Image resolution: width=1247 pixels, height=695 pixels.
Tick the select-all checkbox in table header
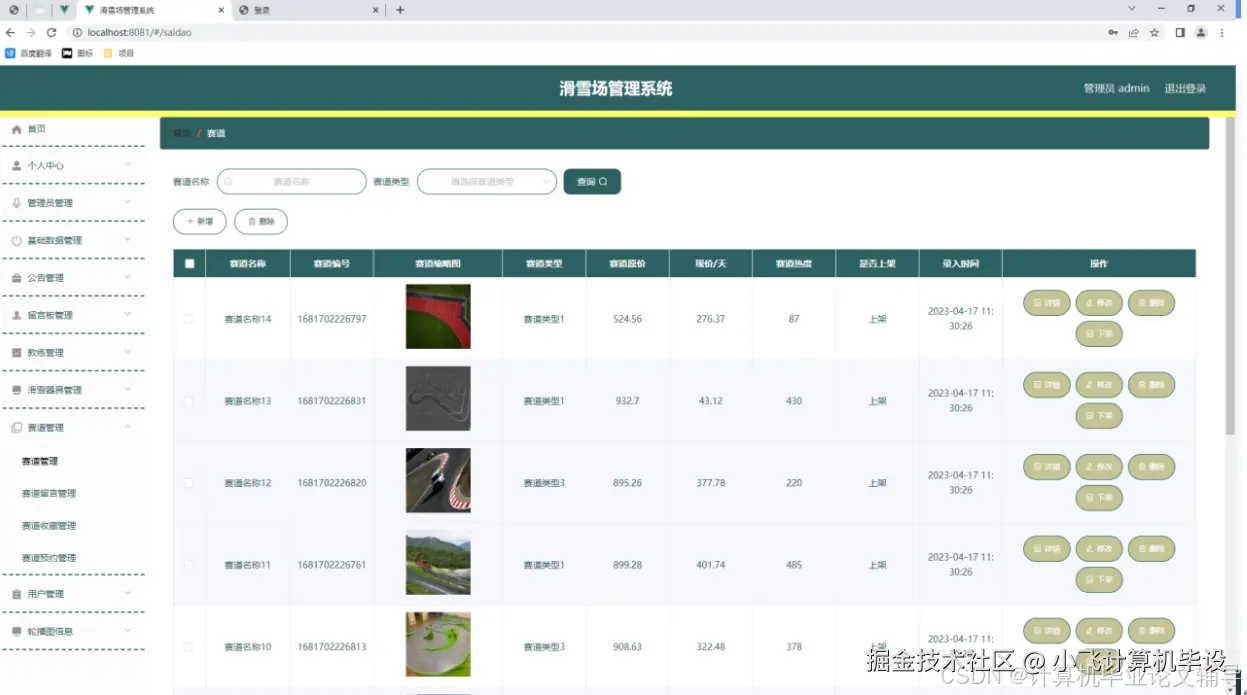tap(189, 264)
